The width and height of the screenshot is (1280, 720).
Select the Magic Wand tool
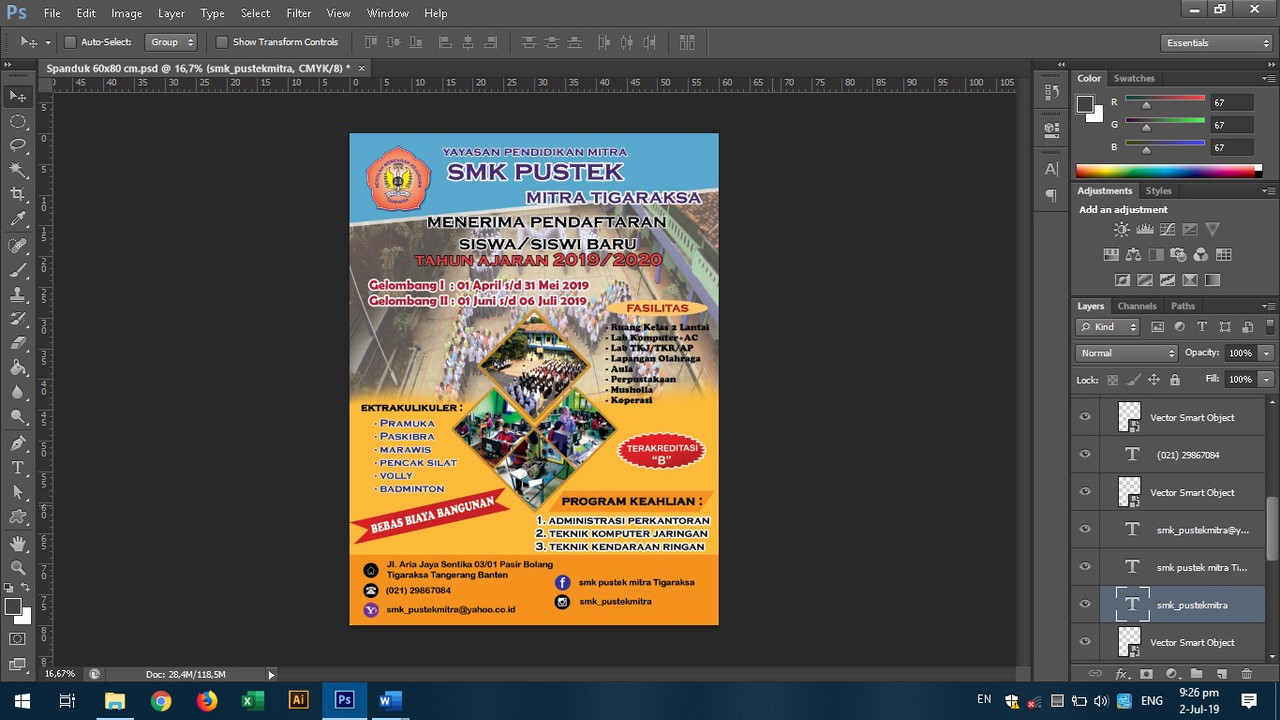(18, 170)
